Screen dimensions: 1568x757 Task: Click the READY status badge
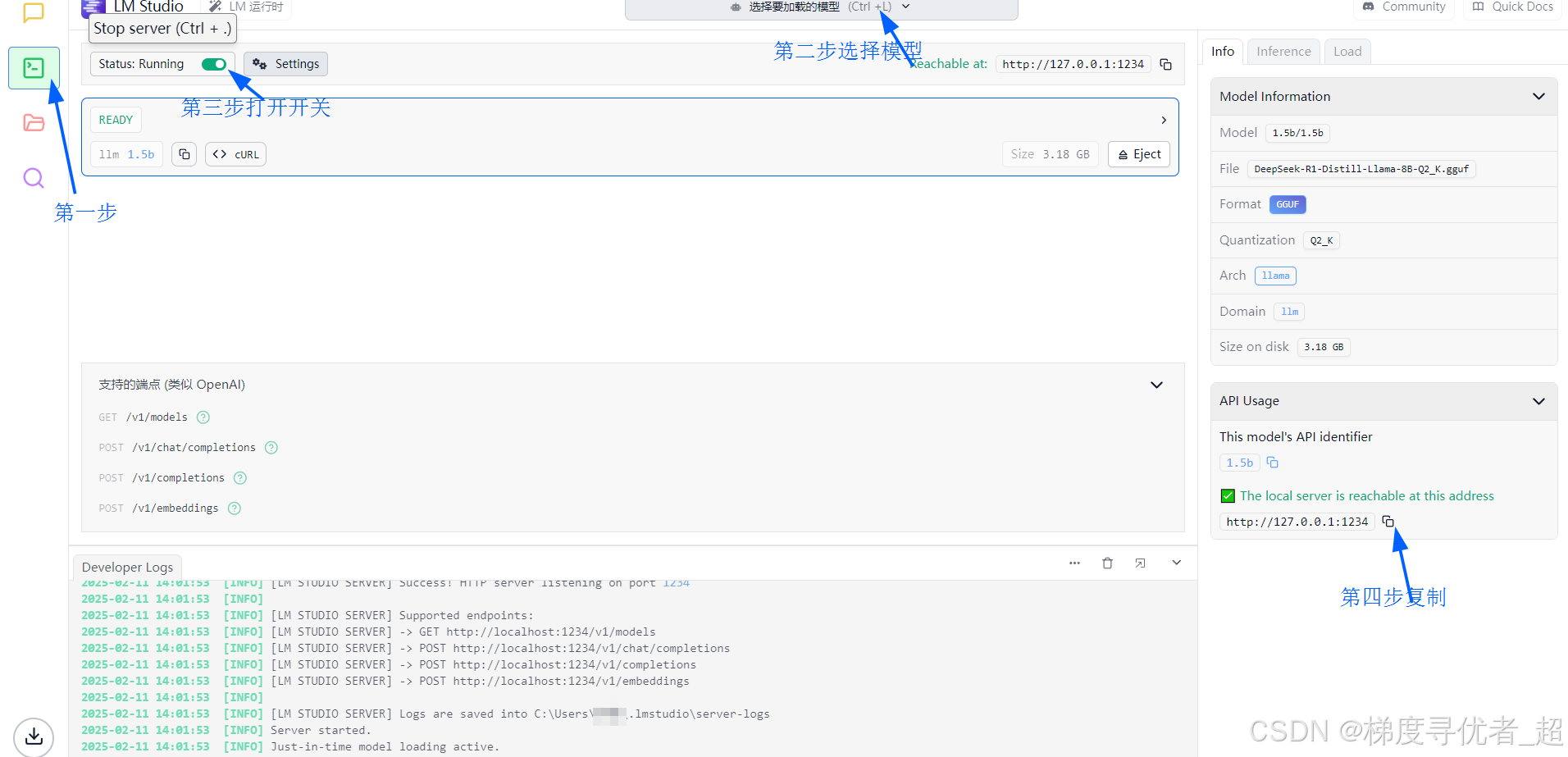tap(116, 120)
